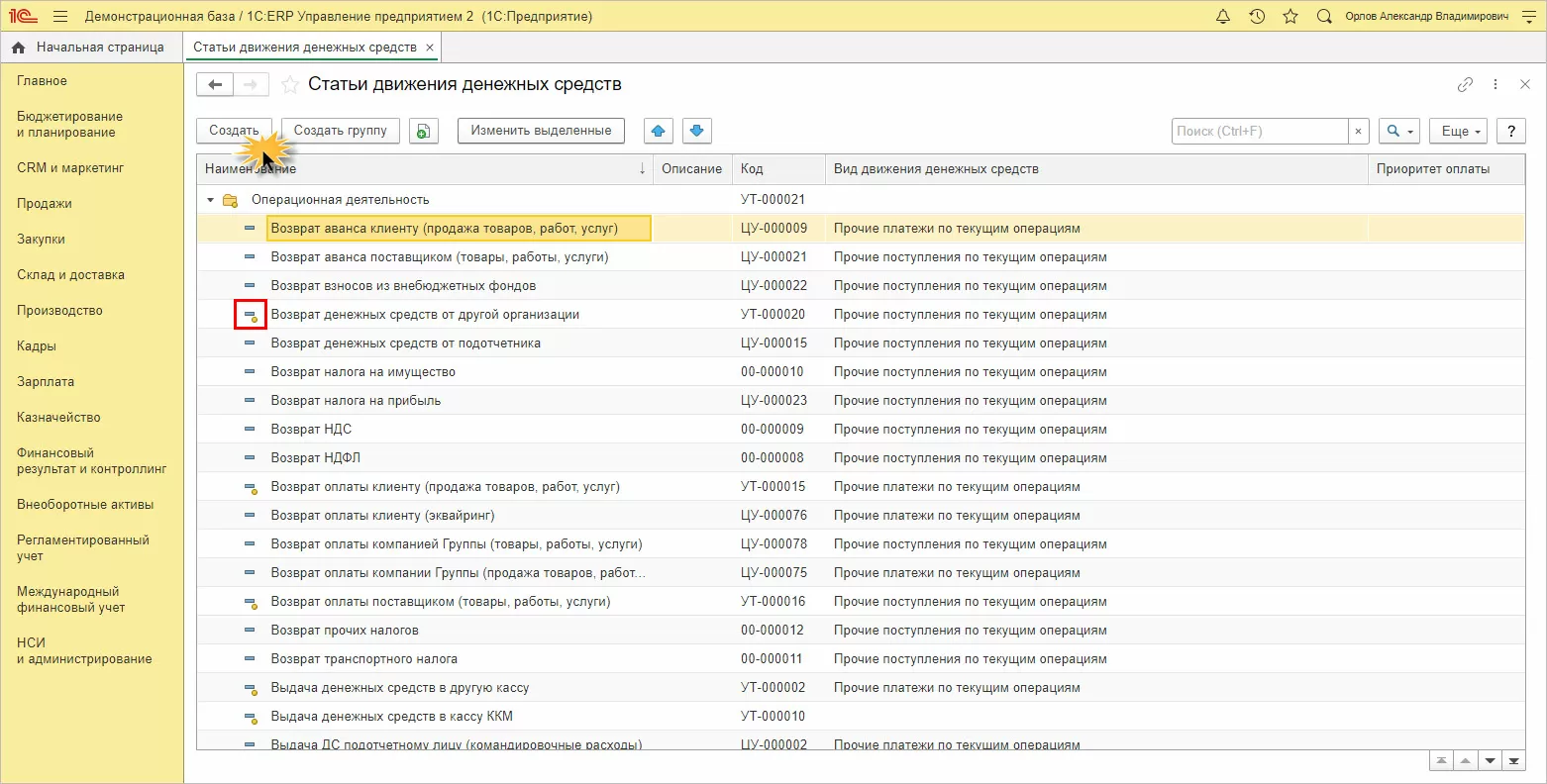Click Изменить выделенные button
1547x784 pixels.
pyautogui.click(x=541, y=131)
